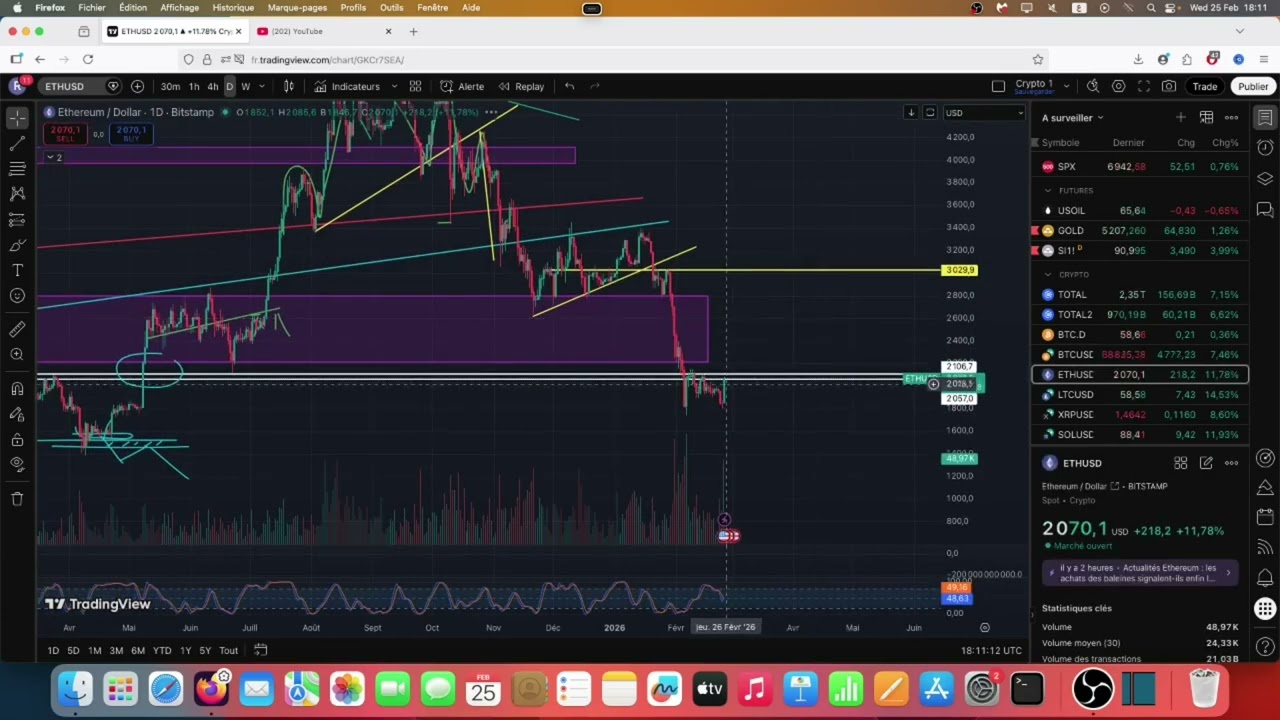Undo the last chart action
The width and height of the screenshot is (1280, 720).
pyautogui.click(x=569, y=86)
